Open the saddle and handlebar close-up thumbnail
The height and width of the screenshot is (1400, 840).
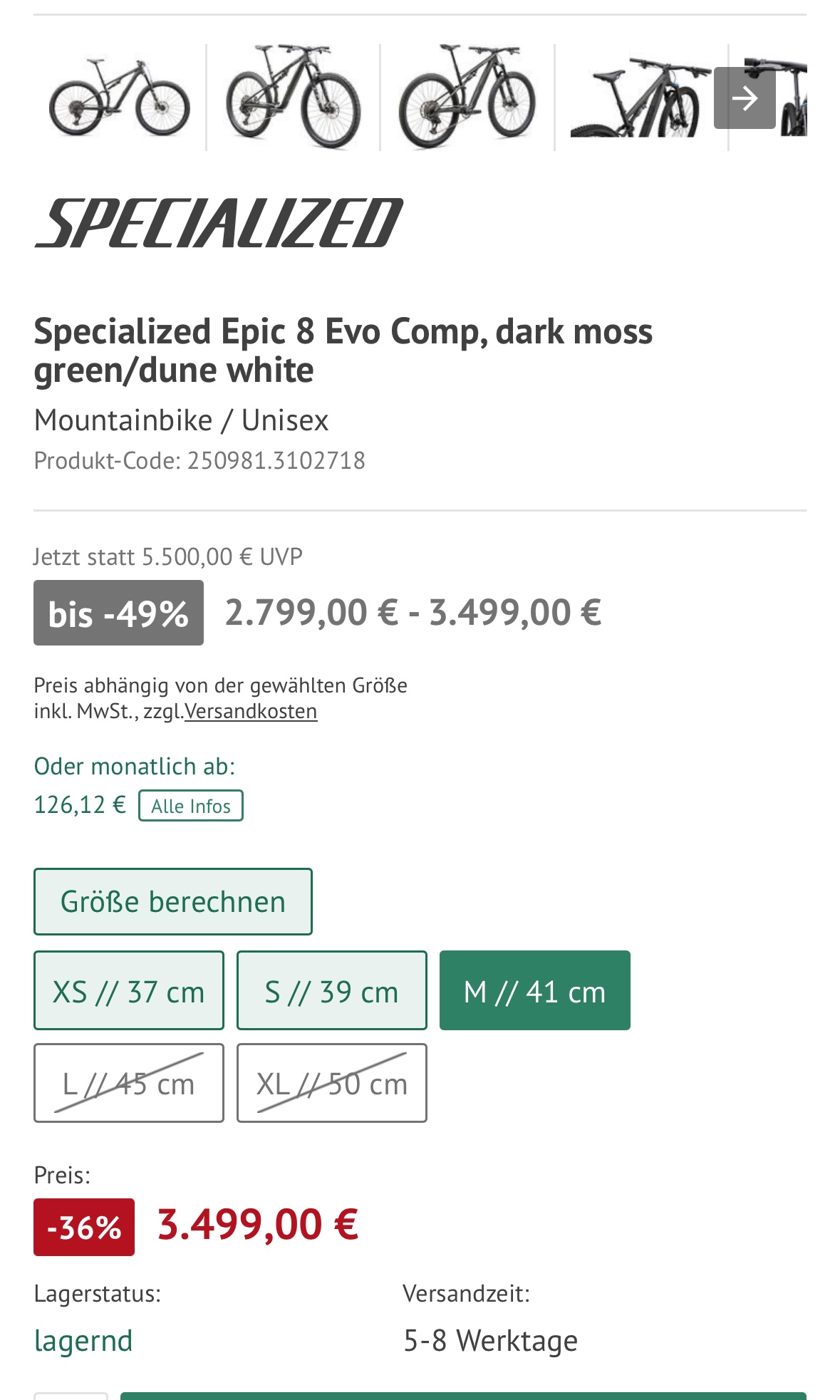[640, 98]
